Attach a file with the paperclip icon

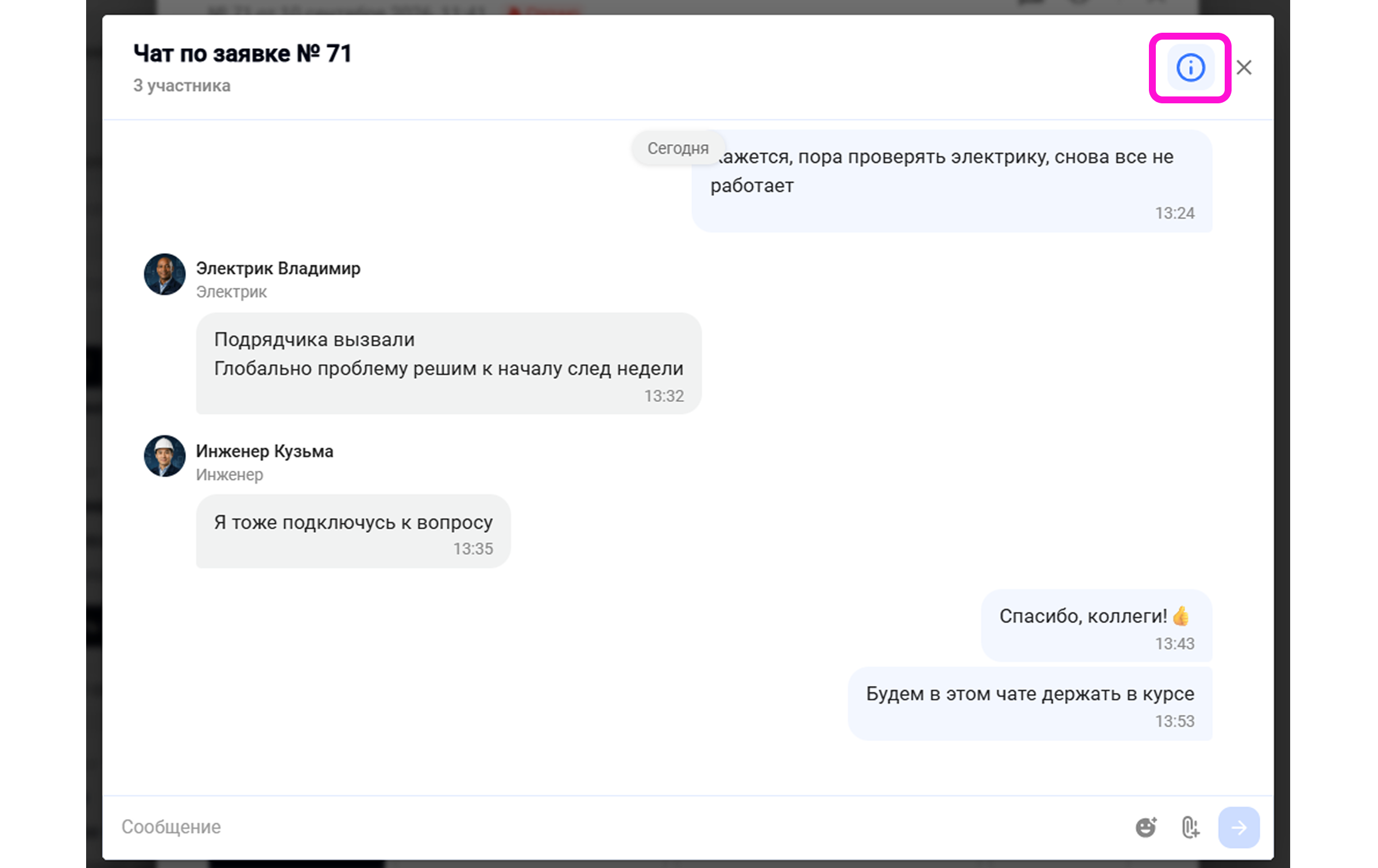coord(1190,827)
